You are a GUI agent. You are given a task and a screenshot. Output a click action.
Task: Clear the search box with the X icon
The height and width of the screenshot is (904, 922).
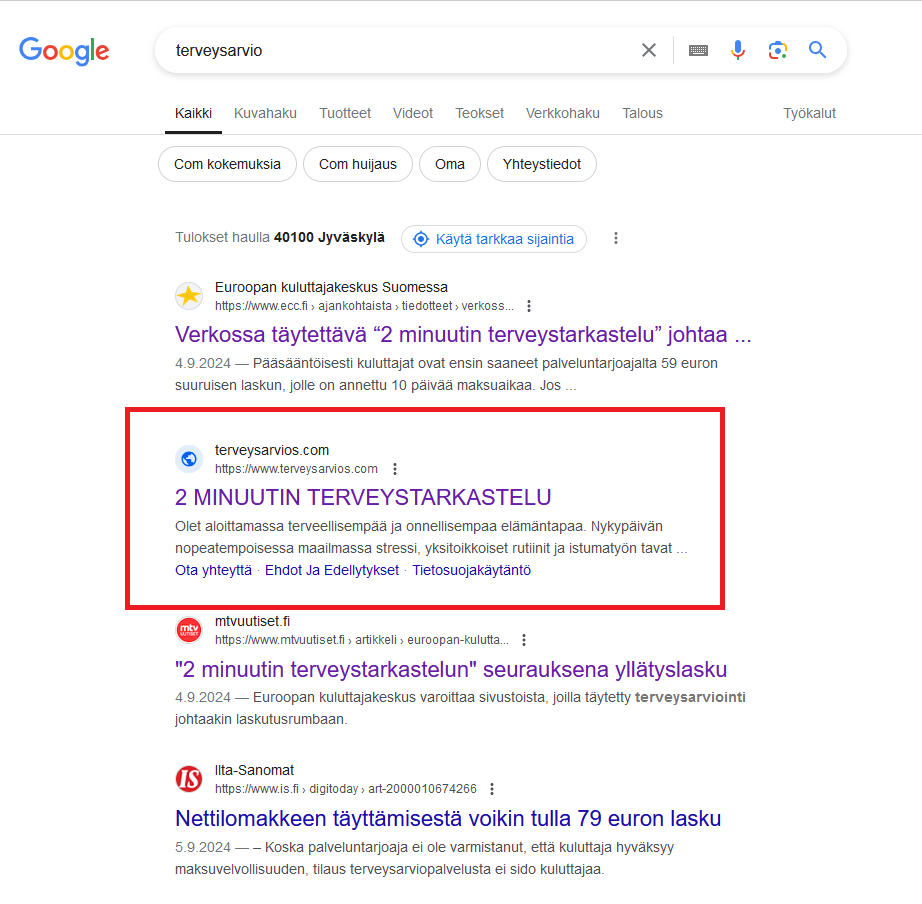click(649, 51)
